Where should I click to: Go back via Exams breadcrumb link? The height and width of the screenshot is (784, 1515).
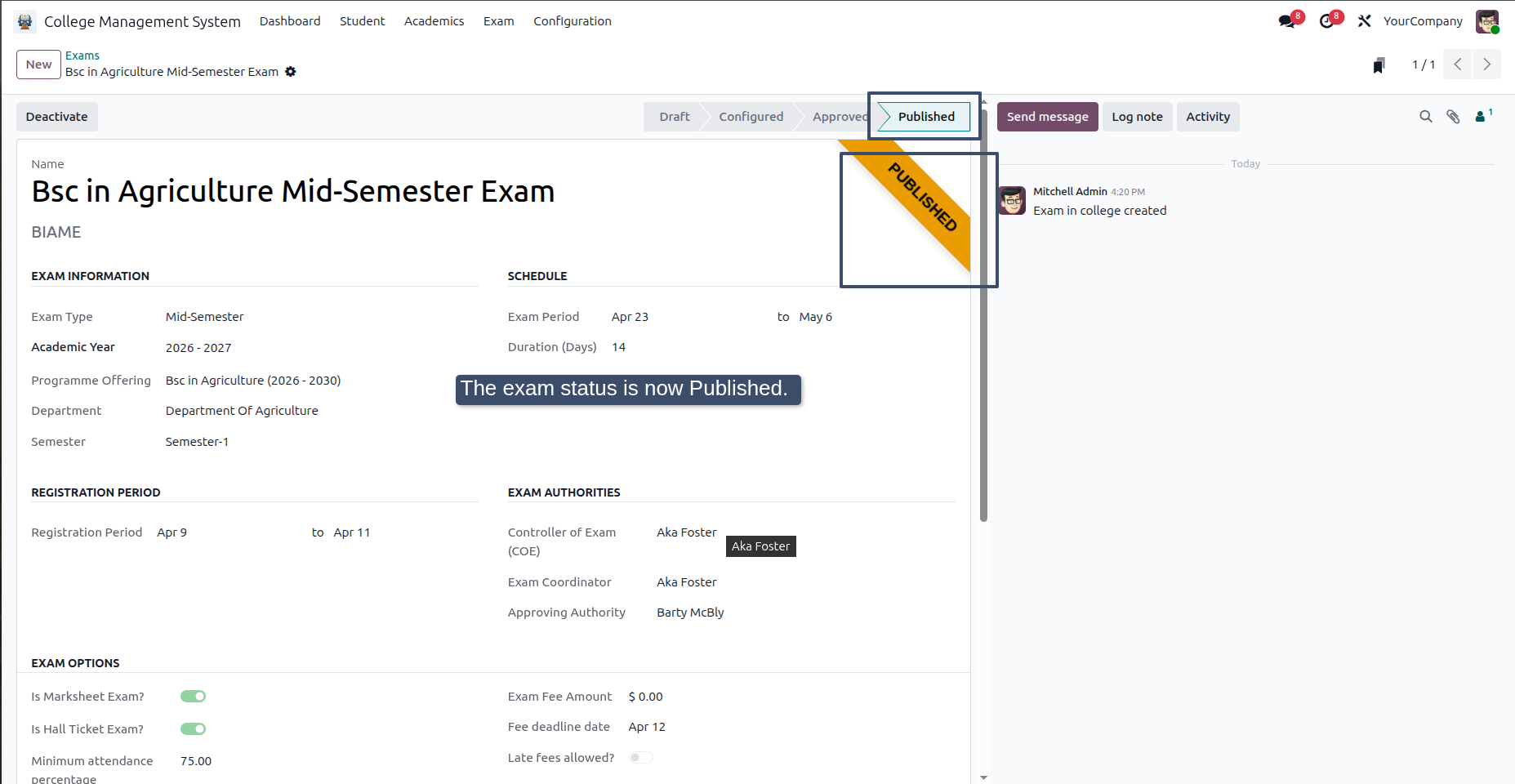tap(82, 56)
